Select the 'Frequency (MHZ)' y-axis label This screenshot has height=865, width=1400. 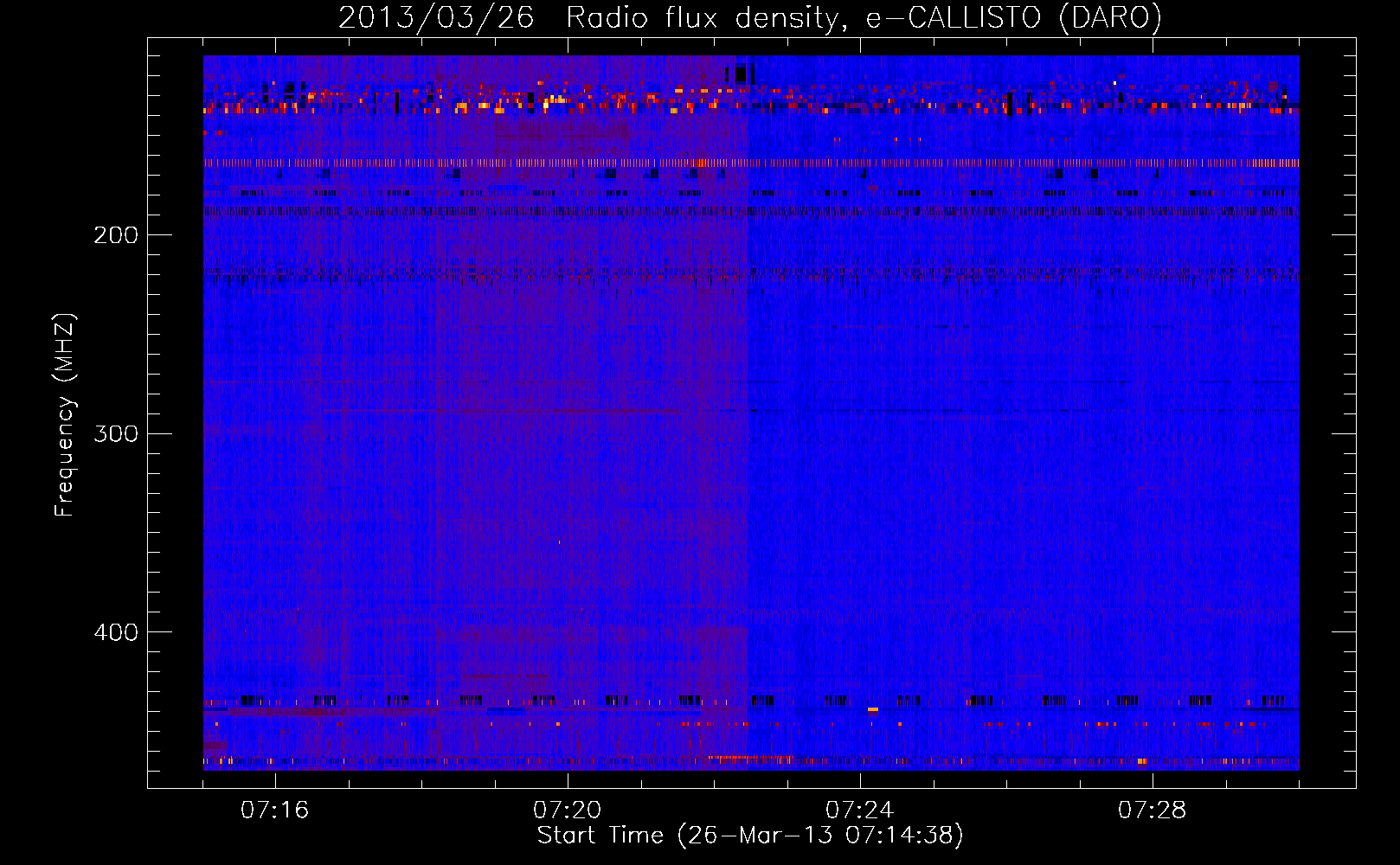[65, 415]
